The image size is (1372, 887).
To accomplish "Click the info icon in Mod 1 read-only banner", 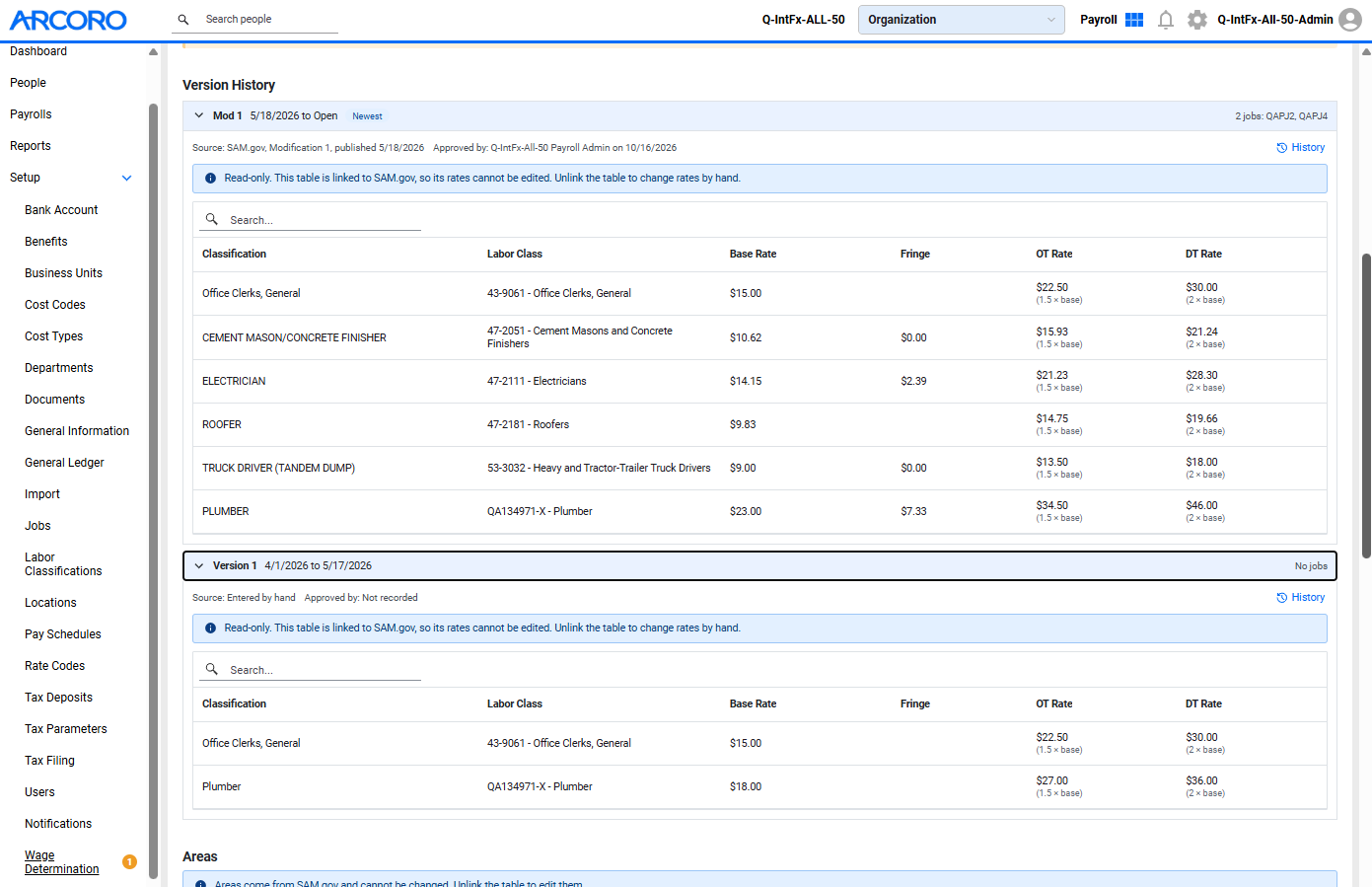I will tap(210, 179).
